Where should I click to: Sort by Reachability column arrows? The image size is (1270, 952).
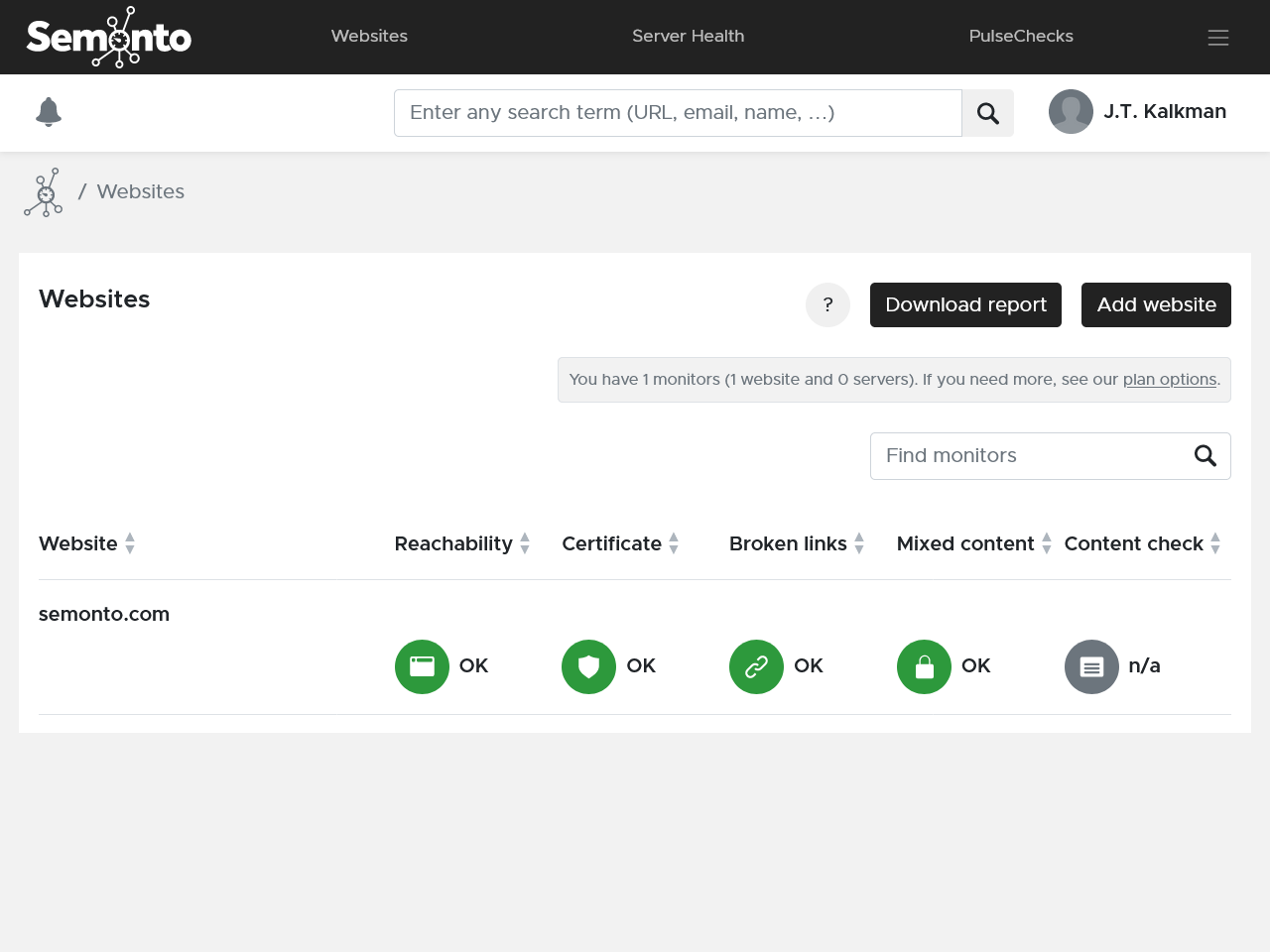click(525, 543)
